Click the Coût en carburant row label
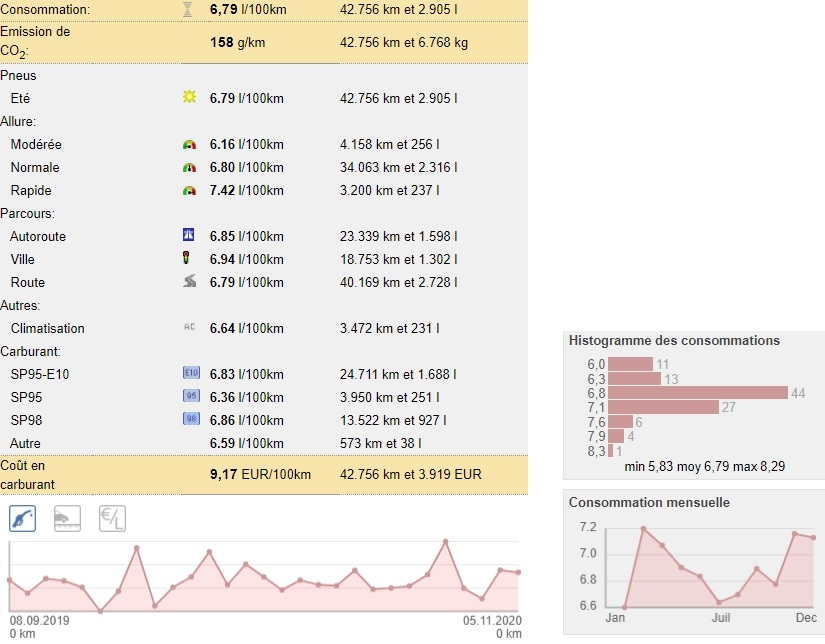This screenshot has width=825, height=644. click(x=30, y=475)
